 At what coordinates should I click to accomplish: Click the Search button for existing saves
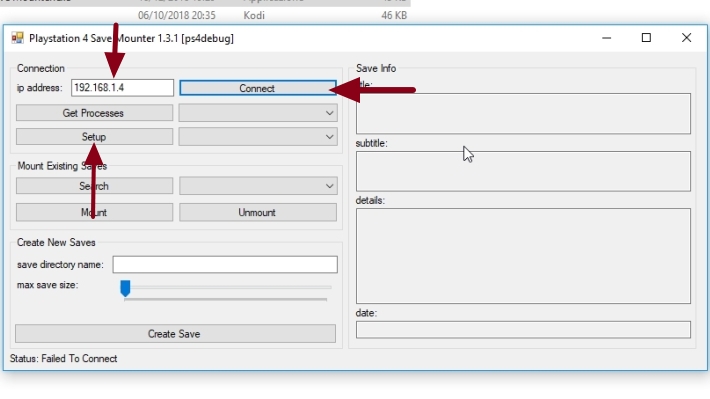tap(94, 186)
